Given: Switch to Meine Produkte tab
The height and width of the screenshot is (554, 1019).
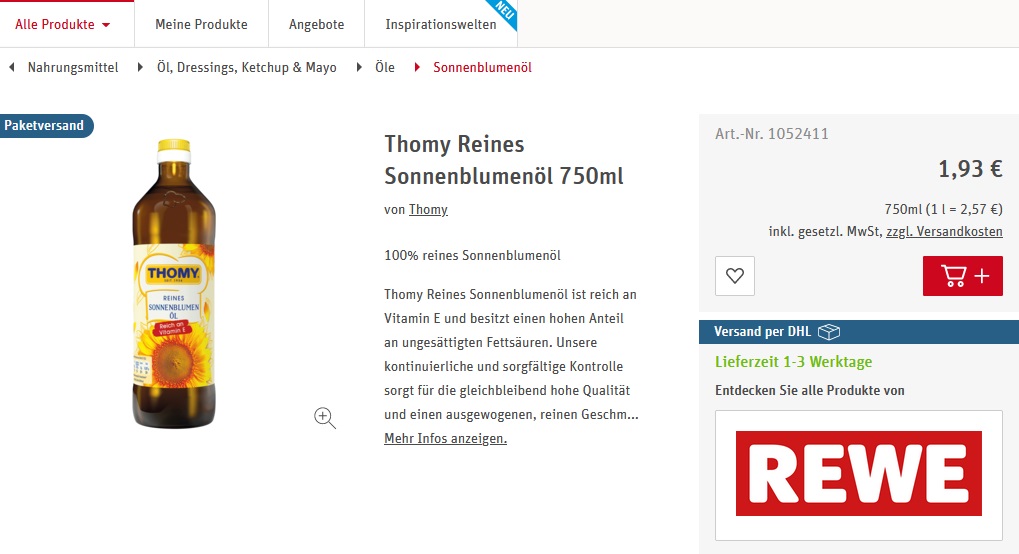Looking at the screenshot, I should (x=201, y=24).
